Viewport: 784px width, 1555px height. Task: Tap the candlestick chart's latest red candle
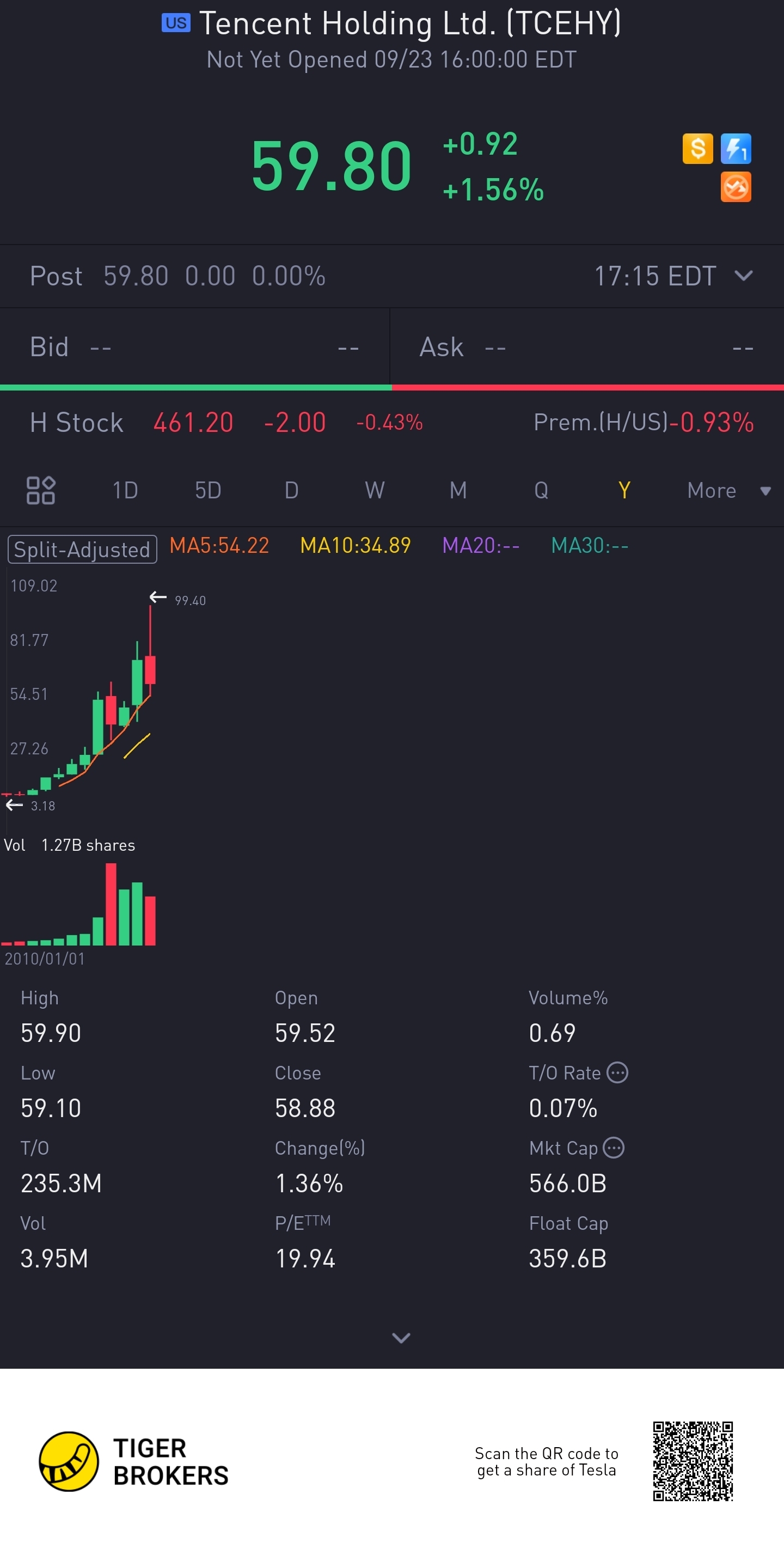(150, 669)
